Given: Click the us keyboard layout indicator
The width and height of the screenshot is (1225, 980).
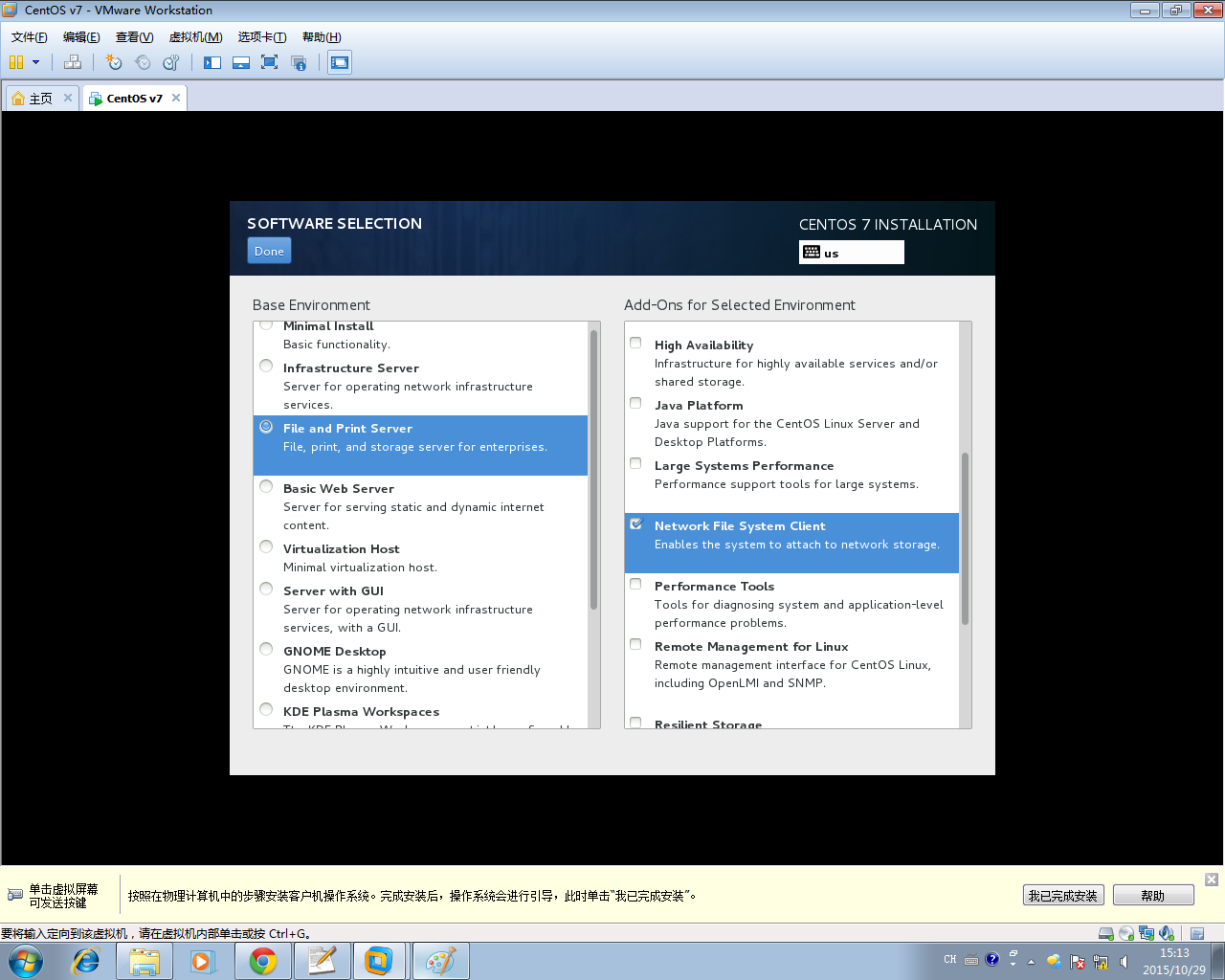Looking at the screenshot, I should pyautogui.click(x=852, y=252).
